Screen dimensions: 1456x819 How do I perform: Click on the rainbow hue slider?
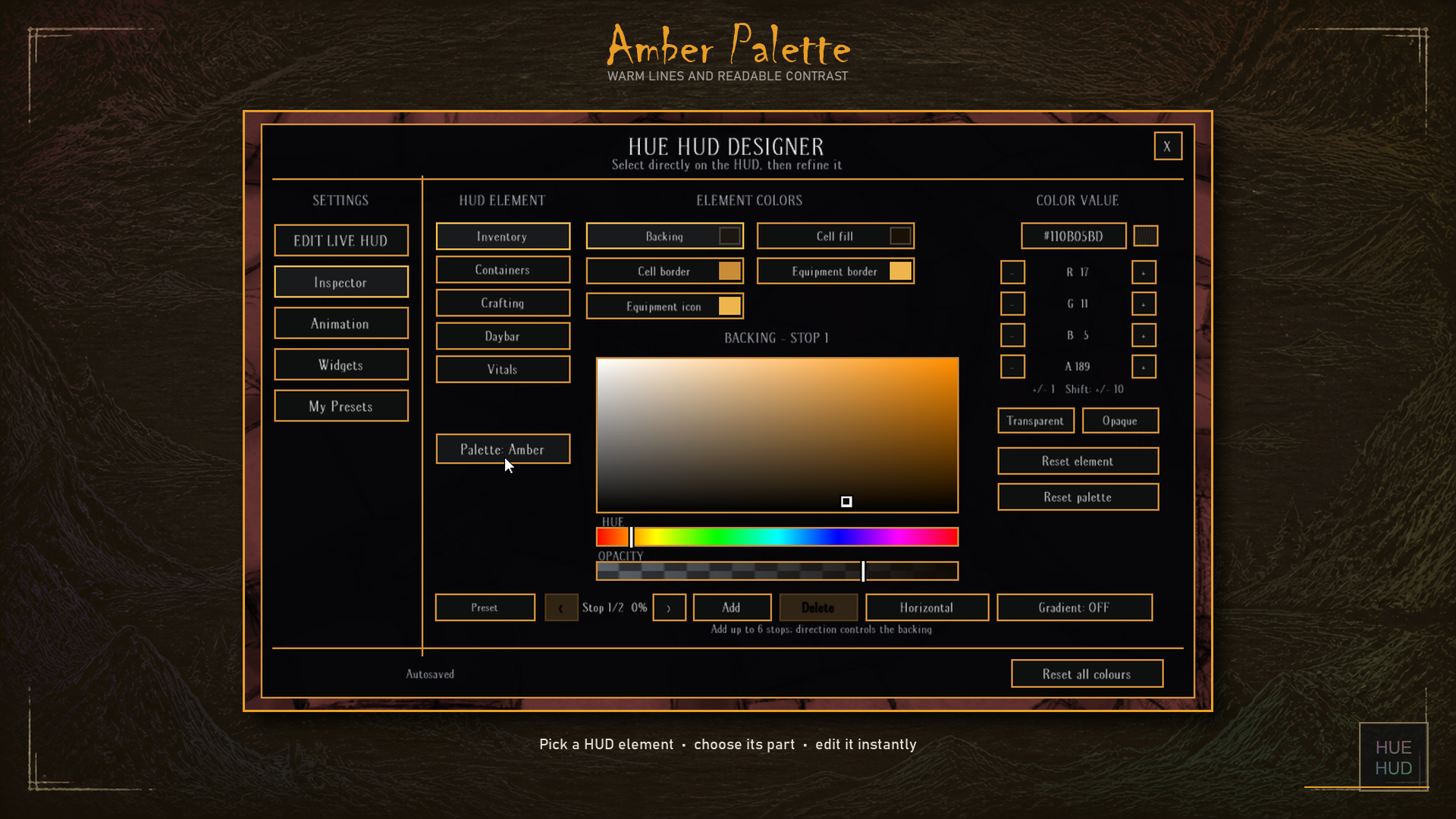777,537
